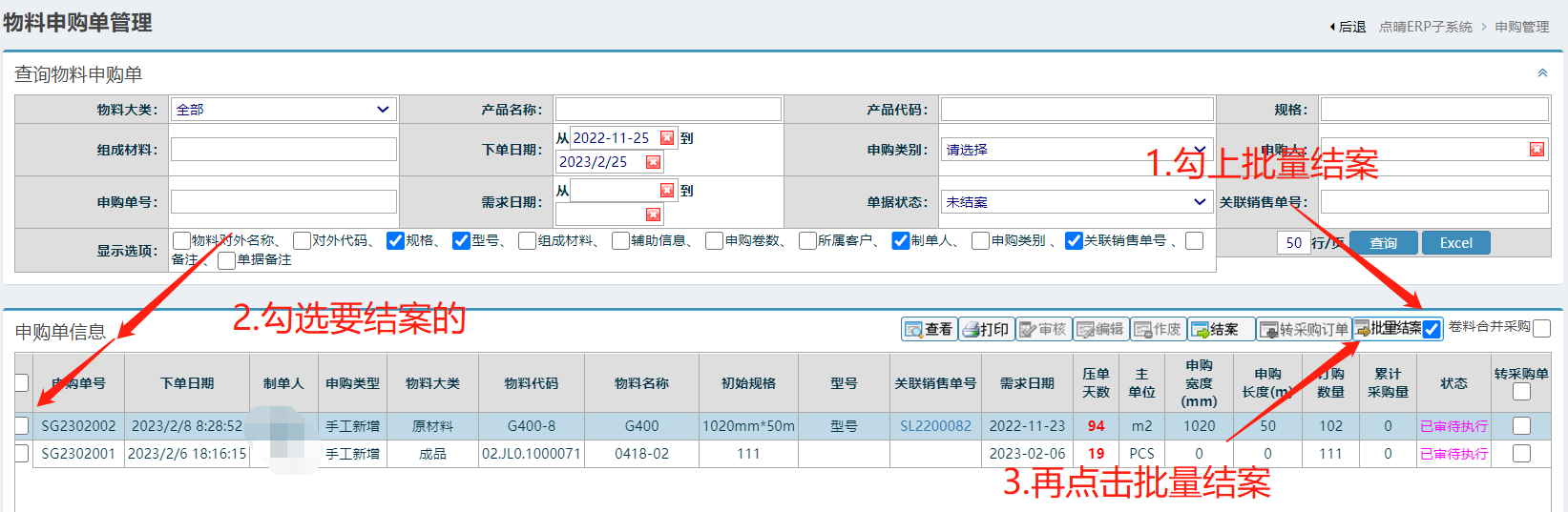
Task: Uncheck the 制单人 display option
Action: pyautogui.click(x=900, y=240)
